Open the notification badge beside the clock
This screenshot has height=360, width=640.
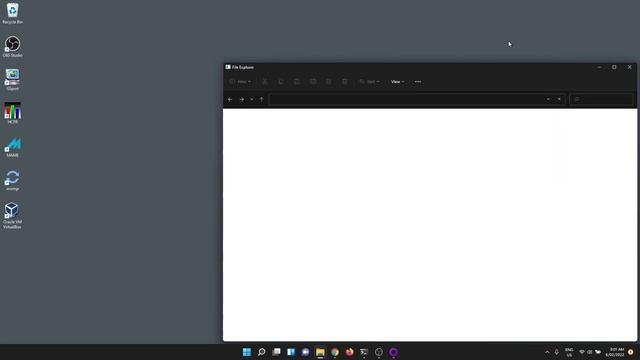pos(631,352)
